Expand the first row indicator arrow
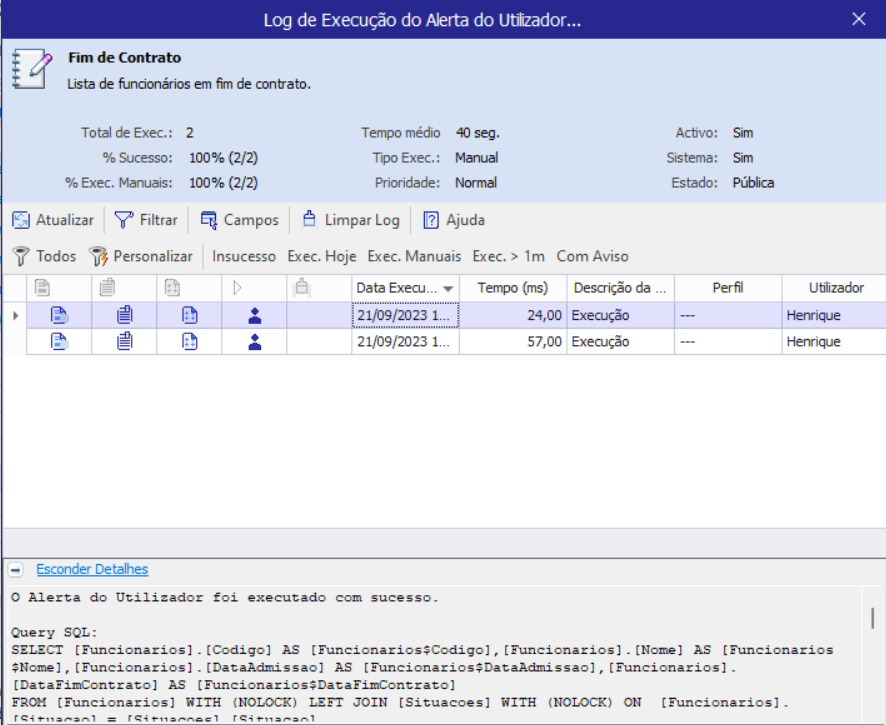 [x=13, y=316]
